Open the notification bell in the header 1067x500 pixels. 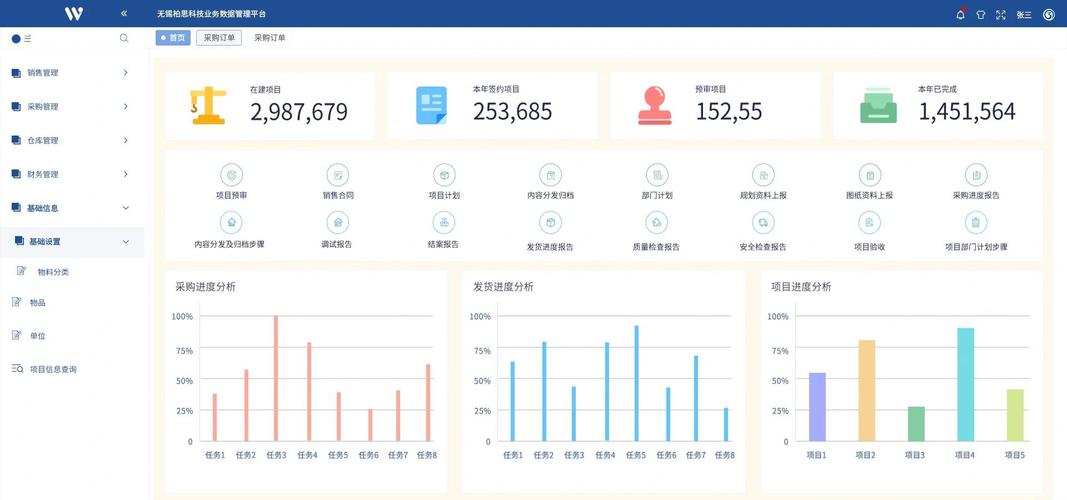point(960,14)
